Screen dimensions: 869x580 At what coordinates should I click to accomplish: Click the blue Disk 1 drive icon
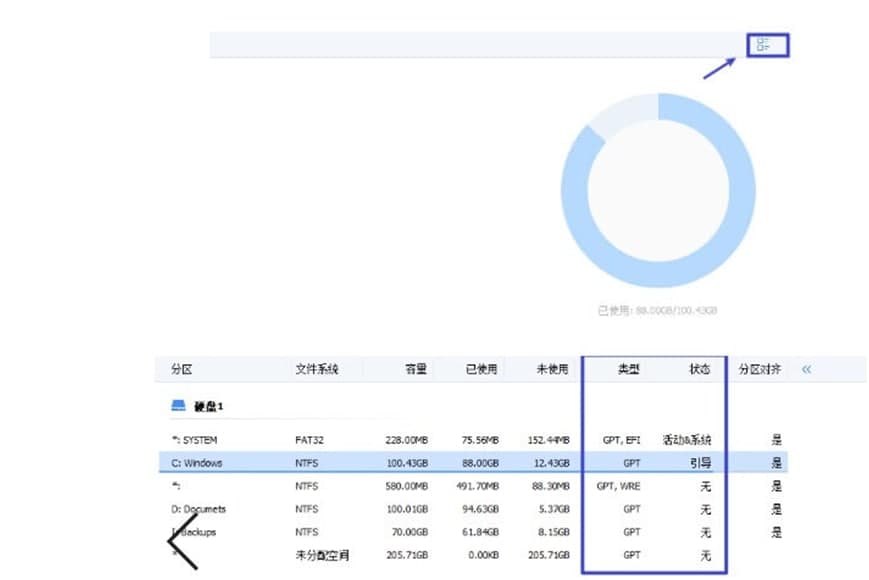pyautogui.click(x=178, y=406)
